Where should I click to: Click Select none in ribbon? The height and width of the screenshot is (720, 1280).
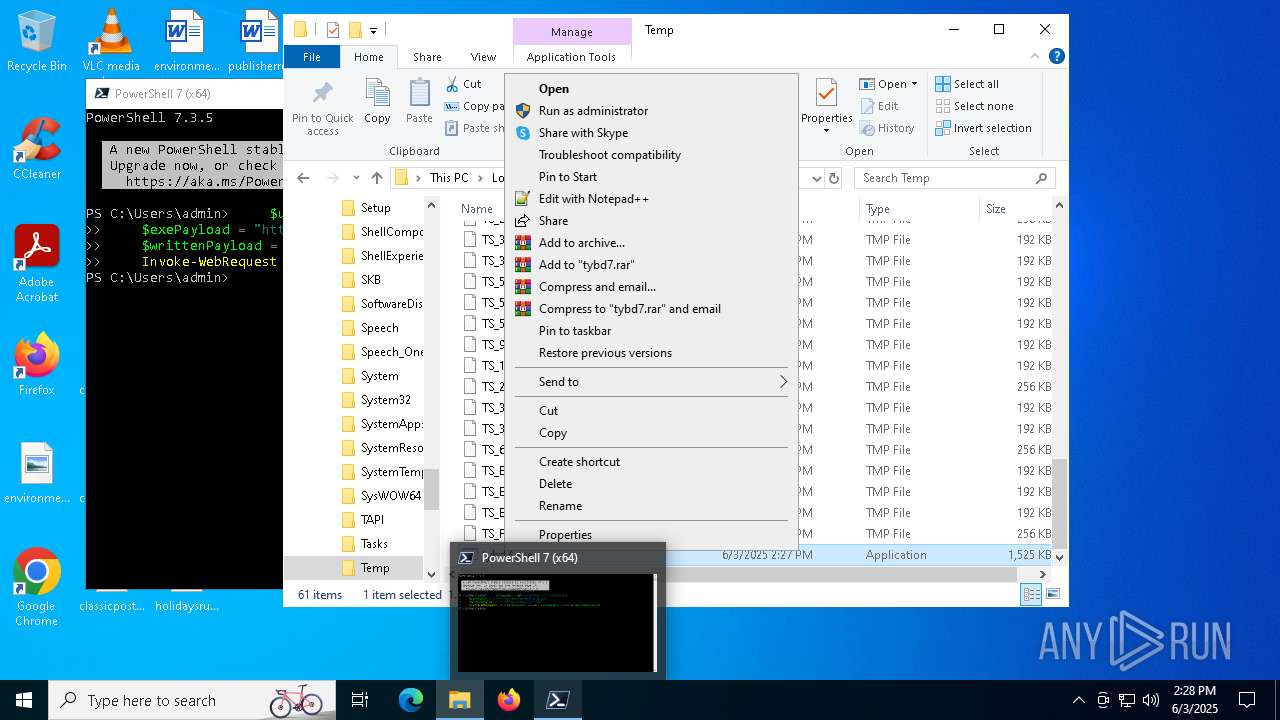[974, 106]
